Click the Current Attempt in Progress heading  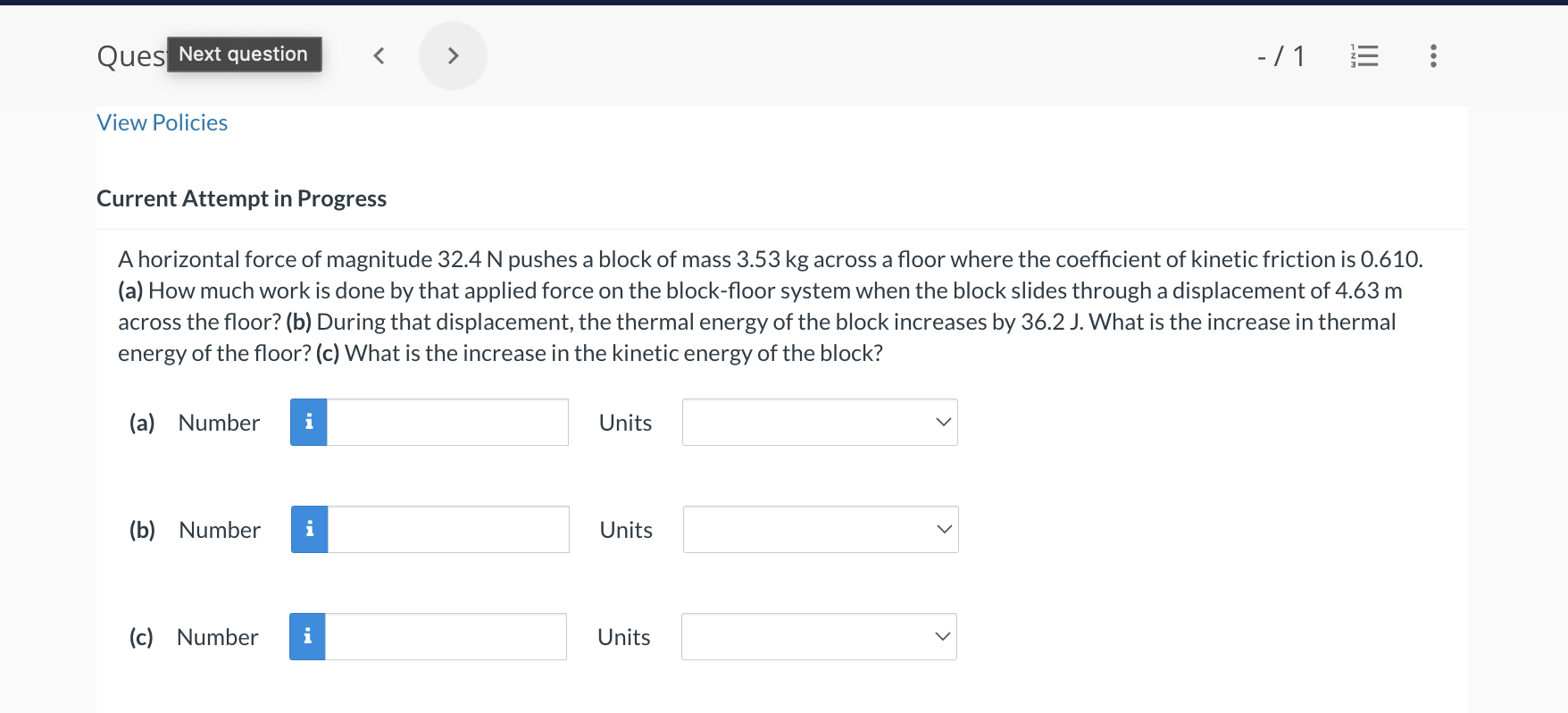pos(241,198)
